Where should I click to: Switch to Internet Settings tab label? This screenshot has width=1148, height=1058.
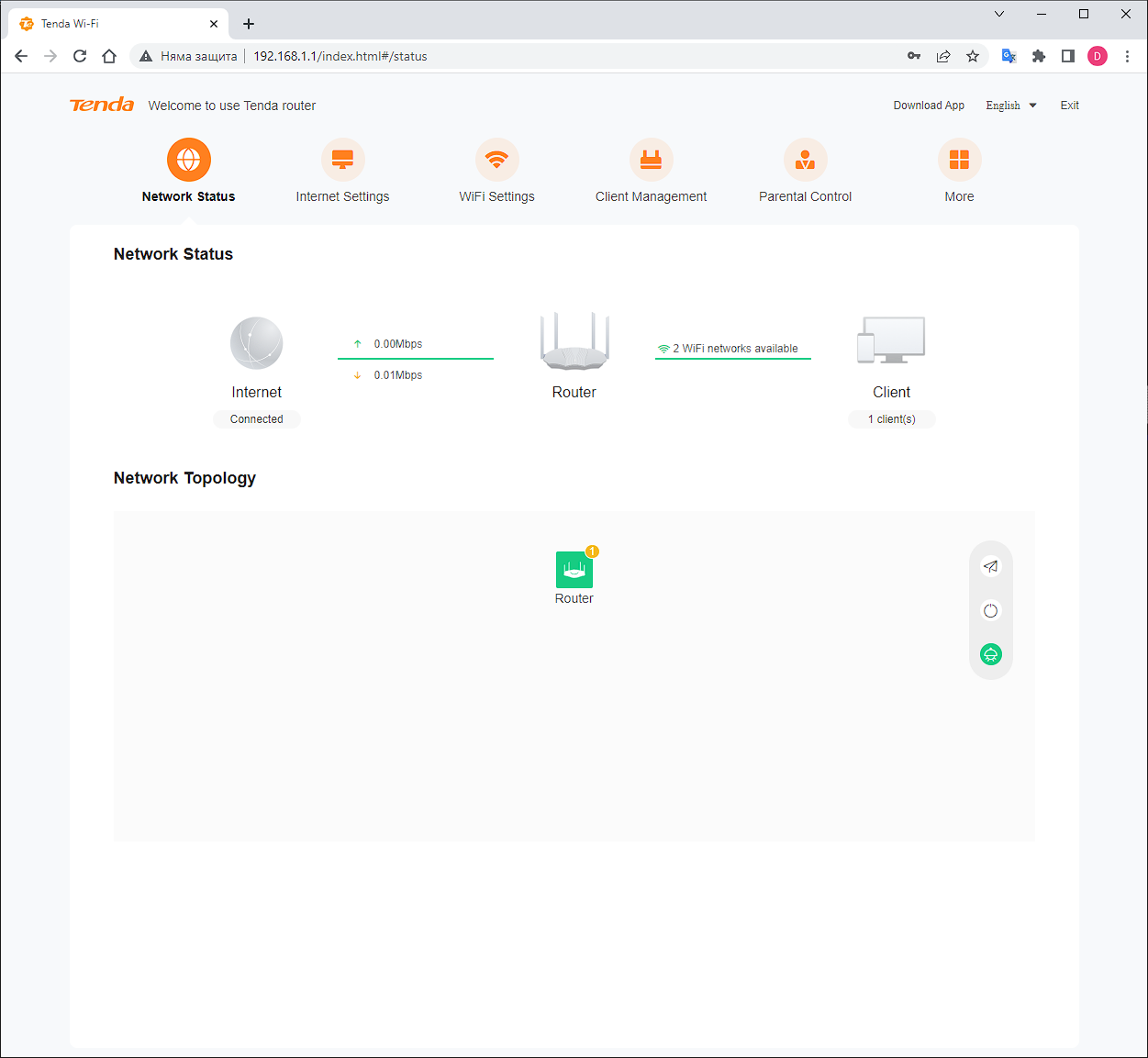pos(343,196)
